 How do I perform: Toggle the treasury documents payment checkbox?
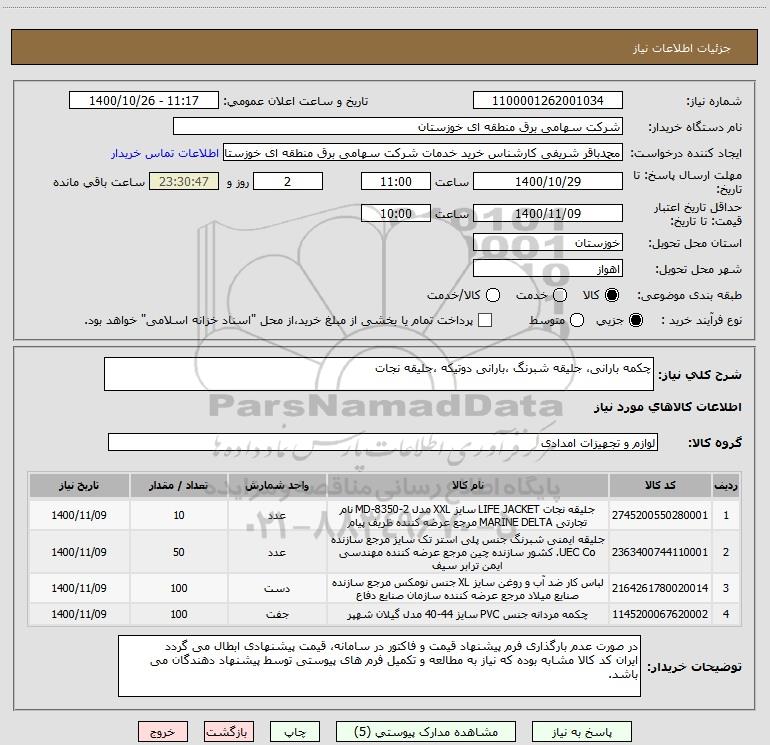pos(485,320)
